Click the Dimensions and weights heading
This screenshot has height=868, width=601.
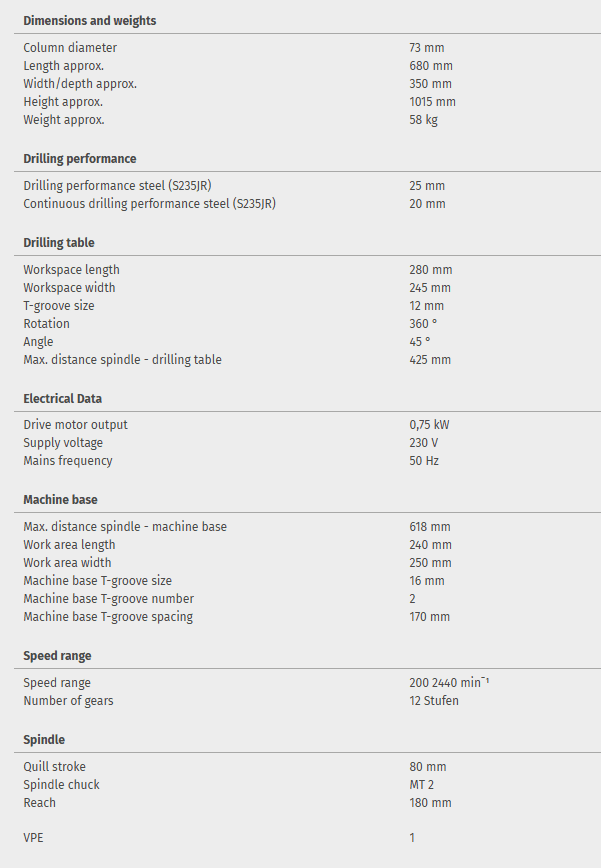(90, 20)
